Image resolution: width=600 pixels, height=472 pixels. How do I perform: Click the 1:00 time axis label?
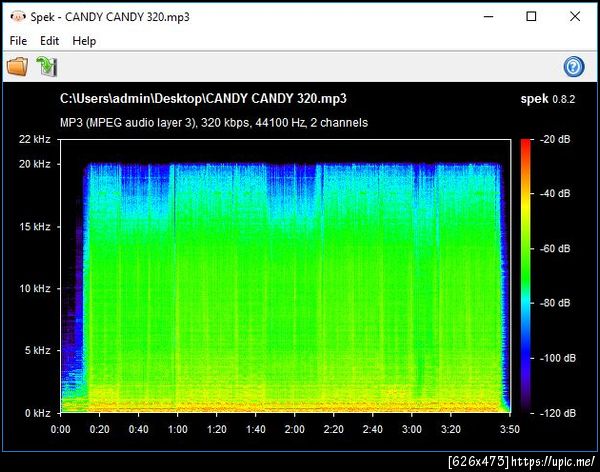(x=178, y=429)
